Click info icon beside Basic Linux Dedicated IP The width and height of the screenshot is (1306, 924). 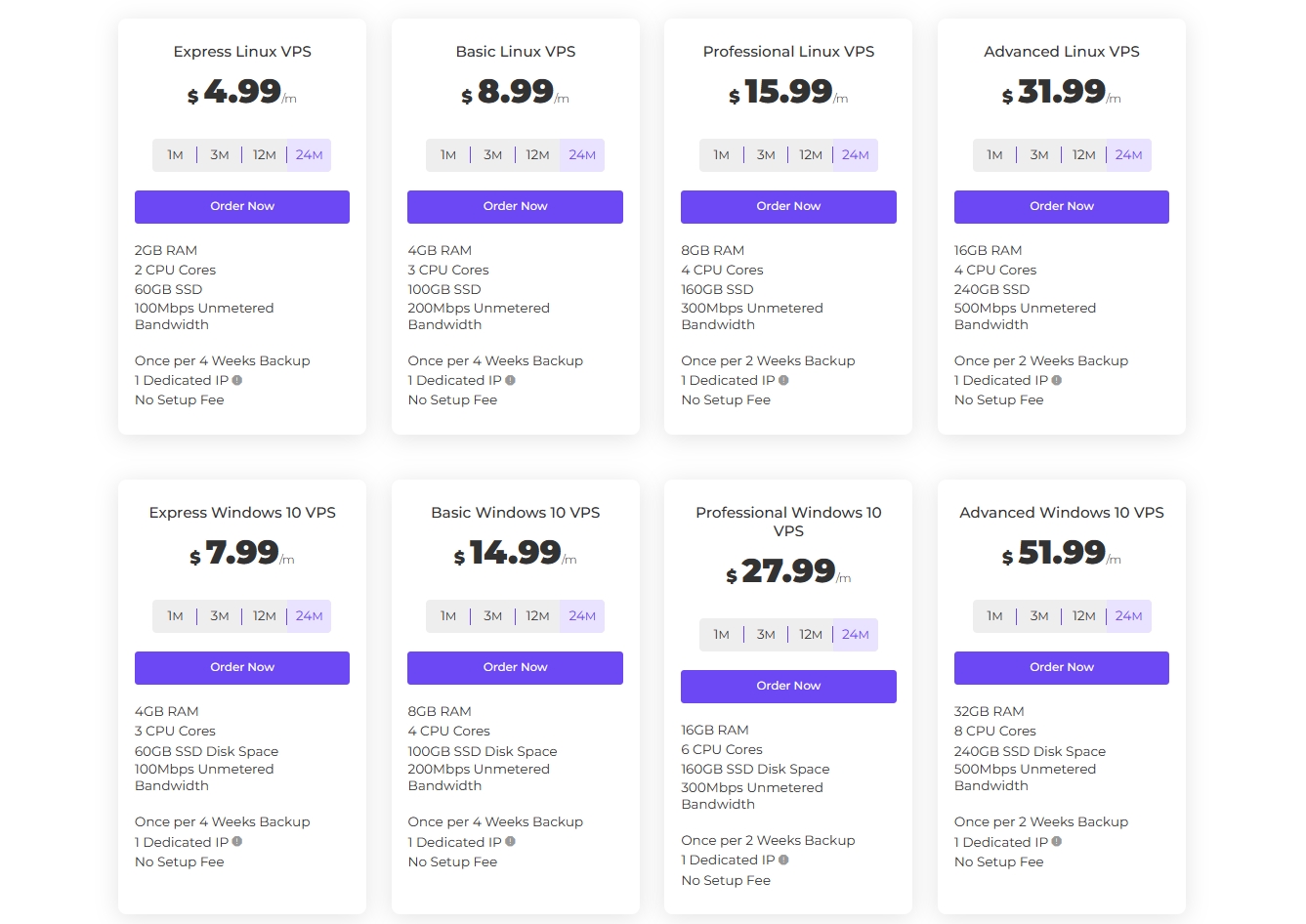[x=510, y=381]
